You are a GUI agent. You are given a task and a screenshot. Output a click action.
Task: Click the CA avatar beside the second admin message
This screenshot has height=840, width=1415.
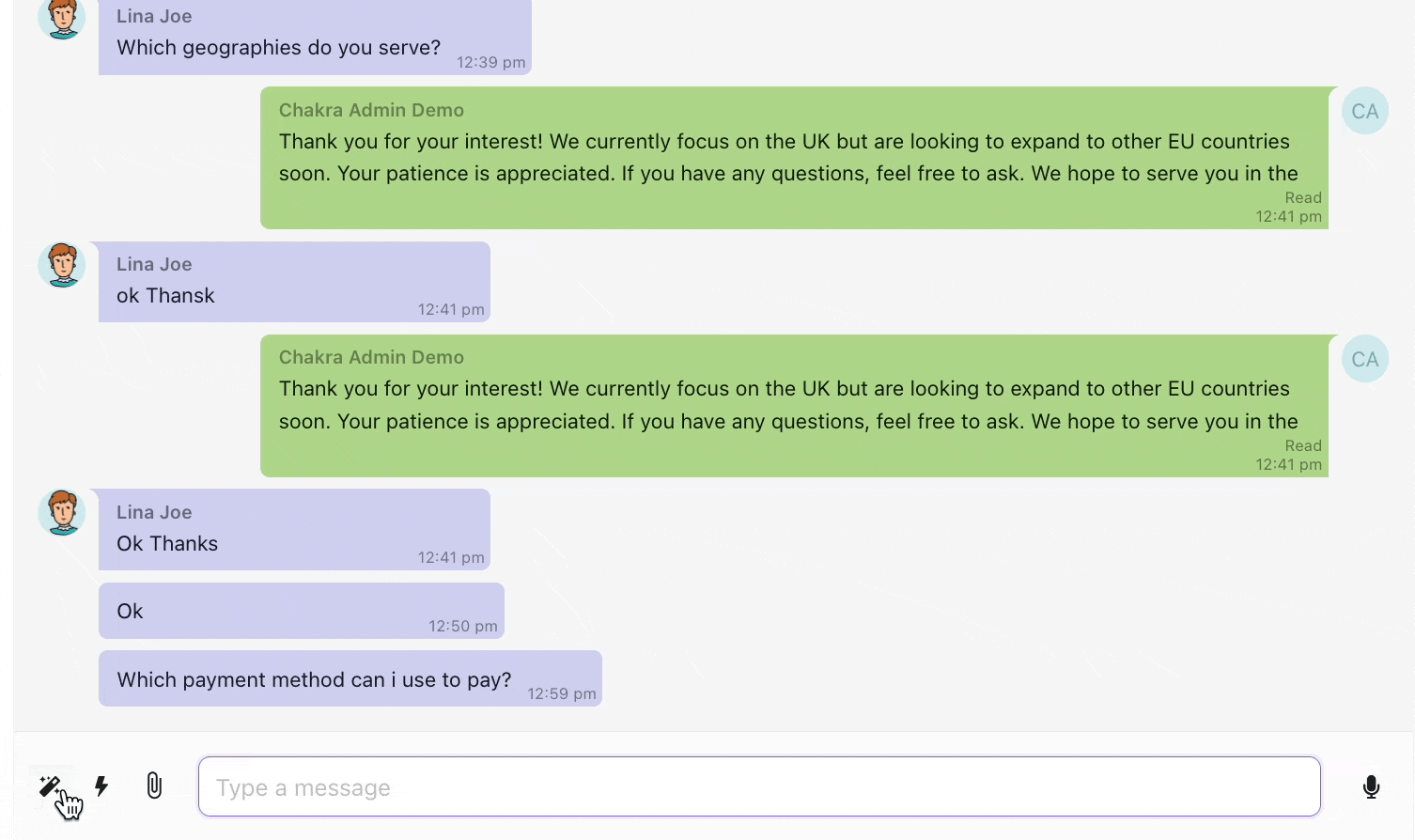(x=1363, y=358)
